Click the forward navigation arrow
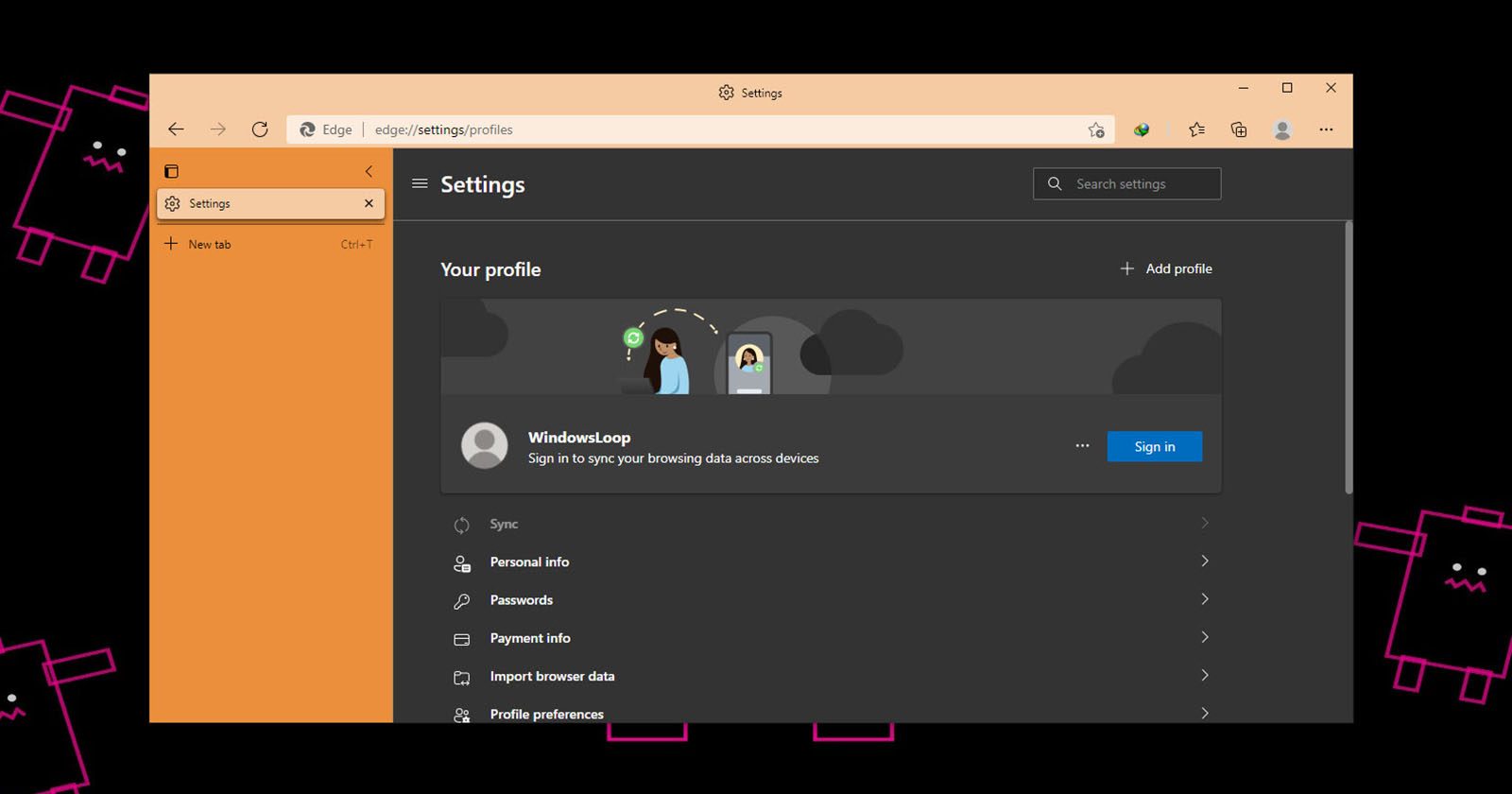1512x794 pixels. [218, 129]
